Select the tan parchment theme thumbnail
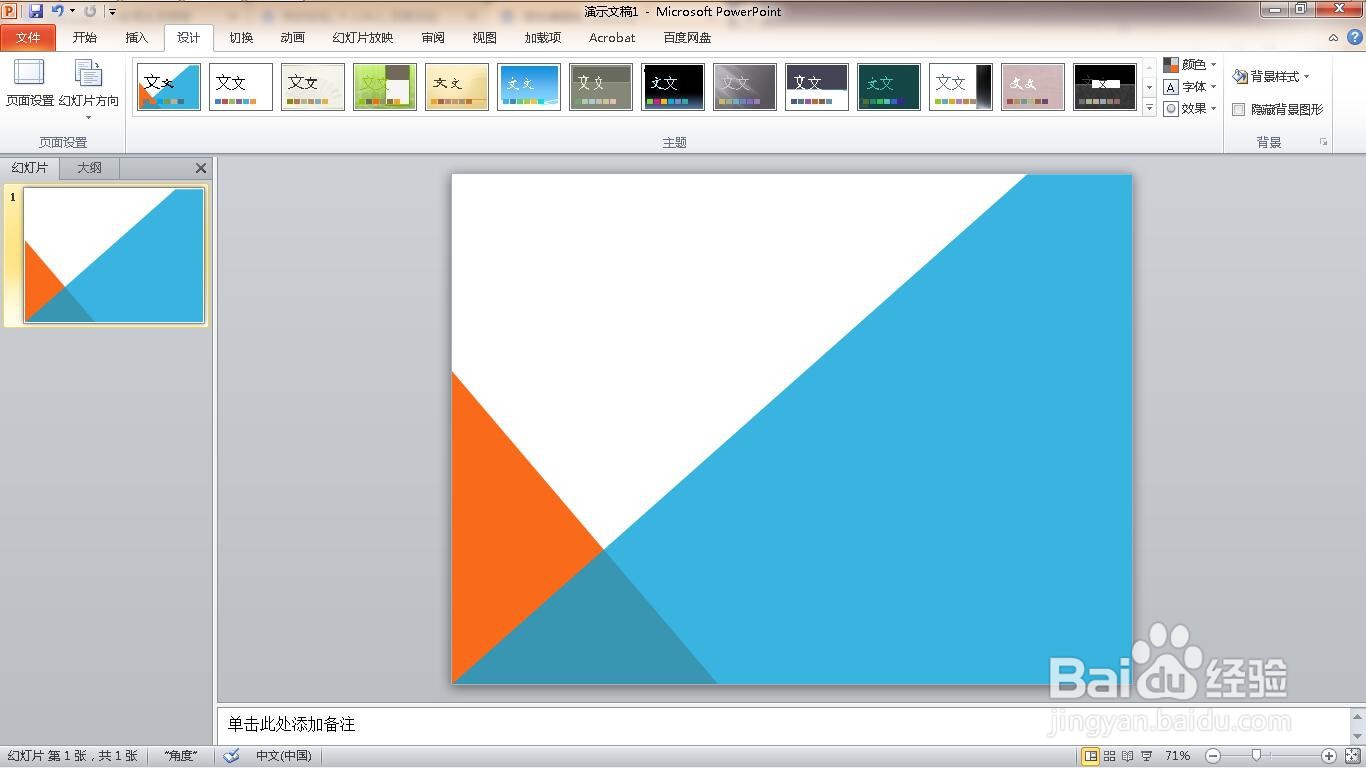The height and width of the screenshot is (768, 1366). pos(457,87)
